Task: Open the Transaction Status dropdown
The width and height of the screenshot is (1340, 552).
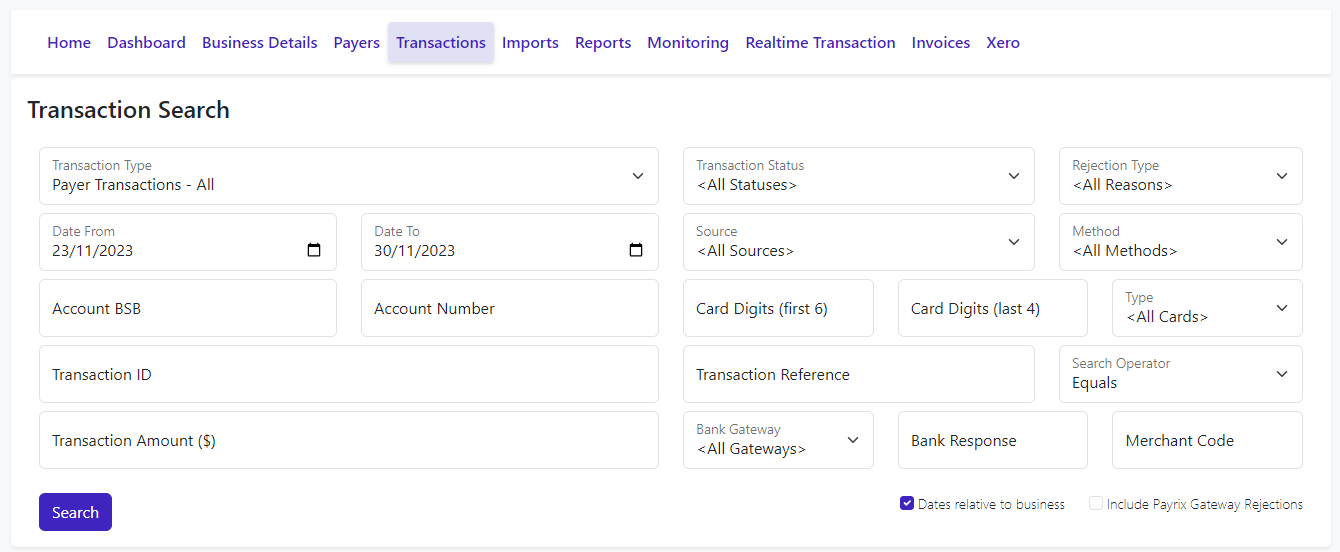Action: click(x=858, y=176)
